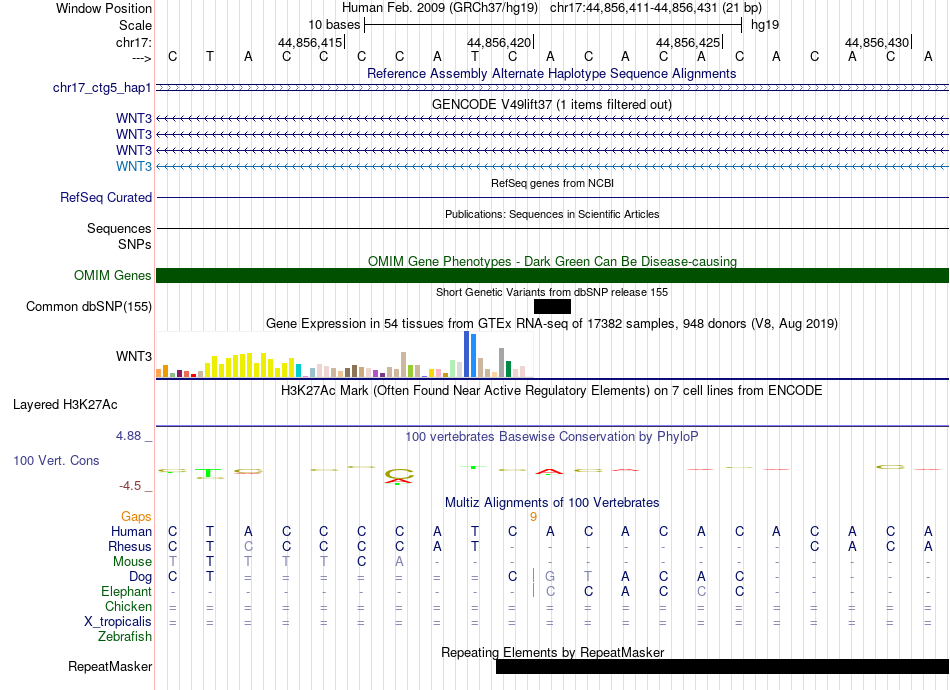Viewport: 950px width, 690px height.
Task: Open Short Genetic Variants from dbSNP title
Action: tap(552, 293)
